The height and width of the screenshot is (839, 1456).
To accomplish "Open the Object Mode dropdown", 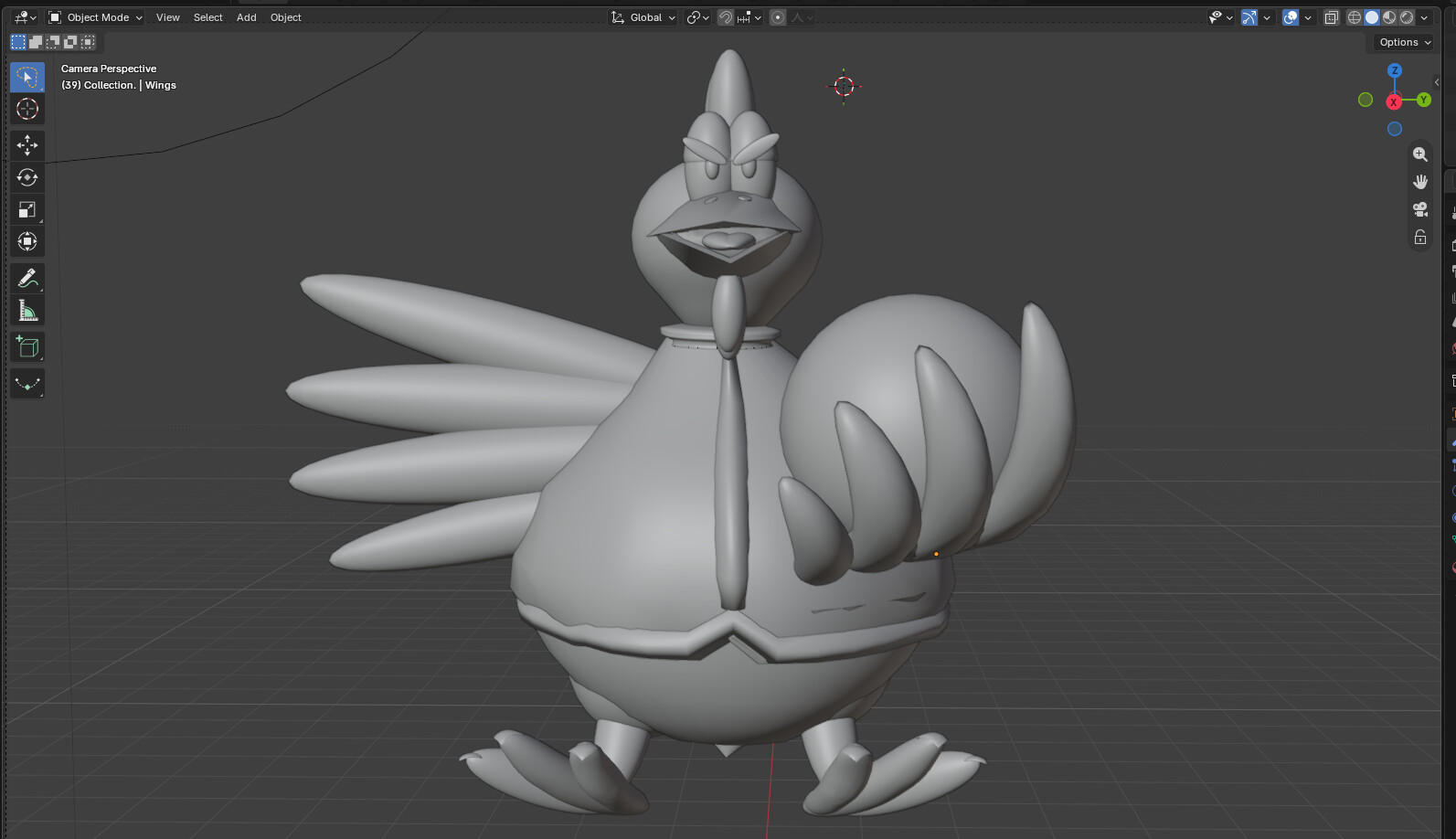I will pyautogui.click(x=95, y=17).
